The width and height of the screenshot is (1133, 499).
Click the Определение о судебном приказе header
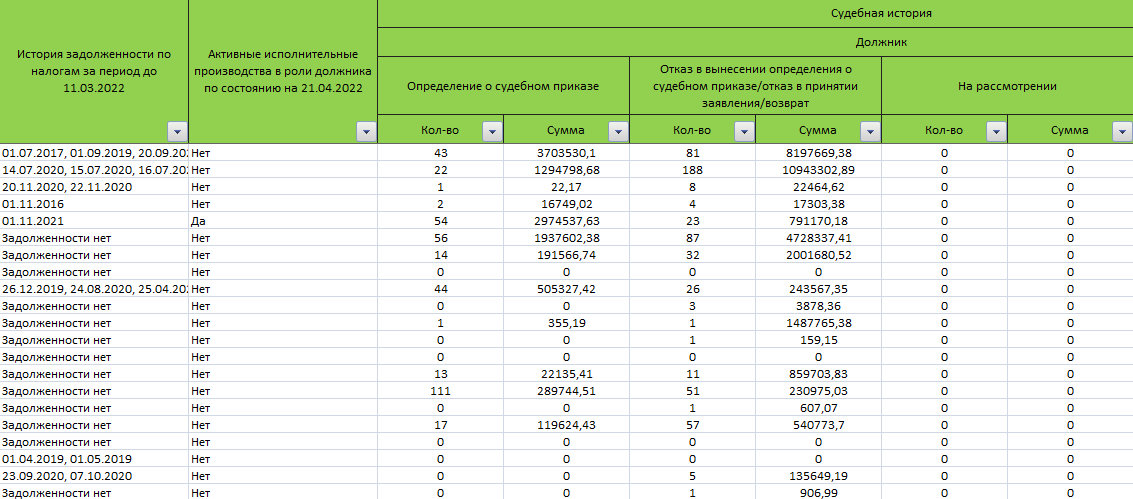tap(503, 87)
